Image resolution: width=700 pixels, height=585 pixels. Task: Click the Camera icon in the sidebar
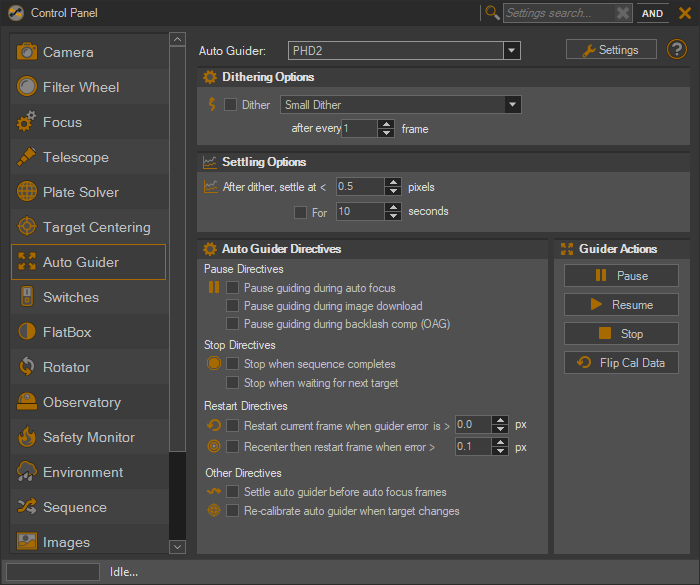pyautogui.click(x=27, y=52)
